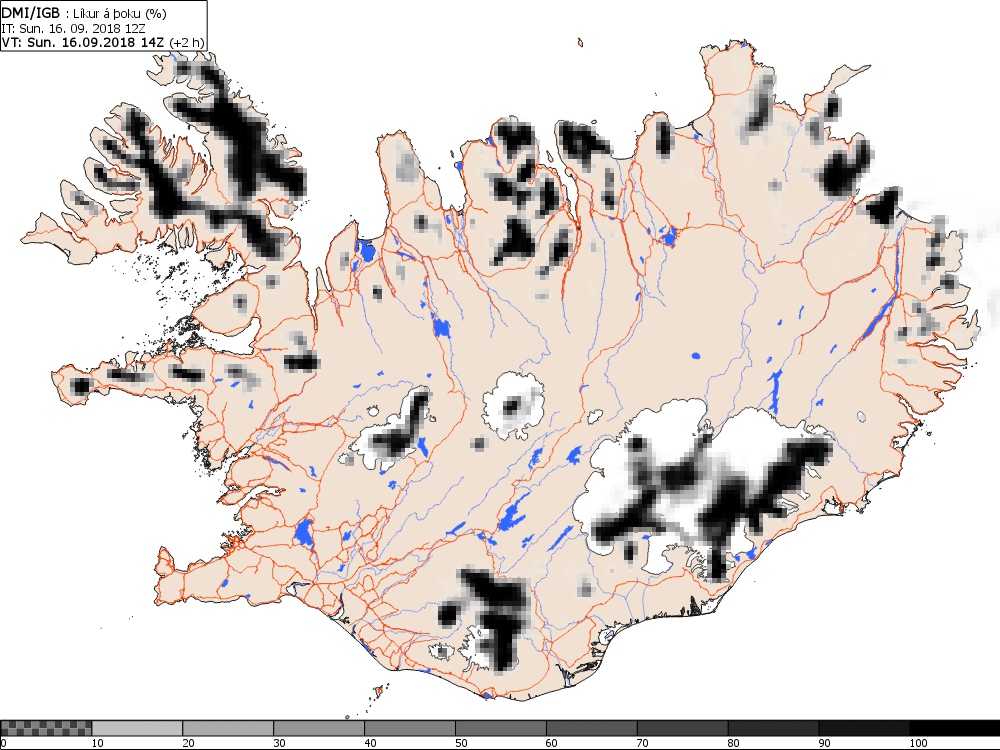
Task: Click the '10' legend scale label
Action: 98,743
